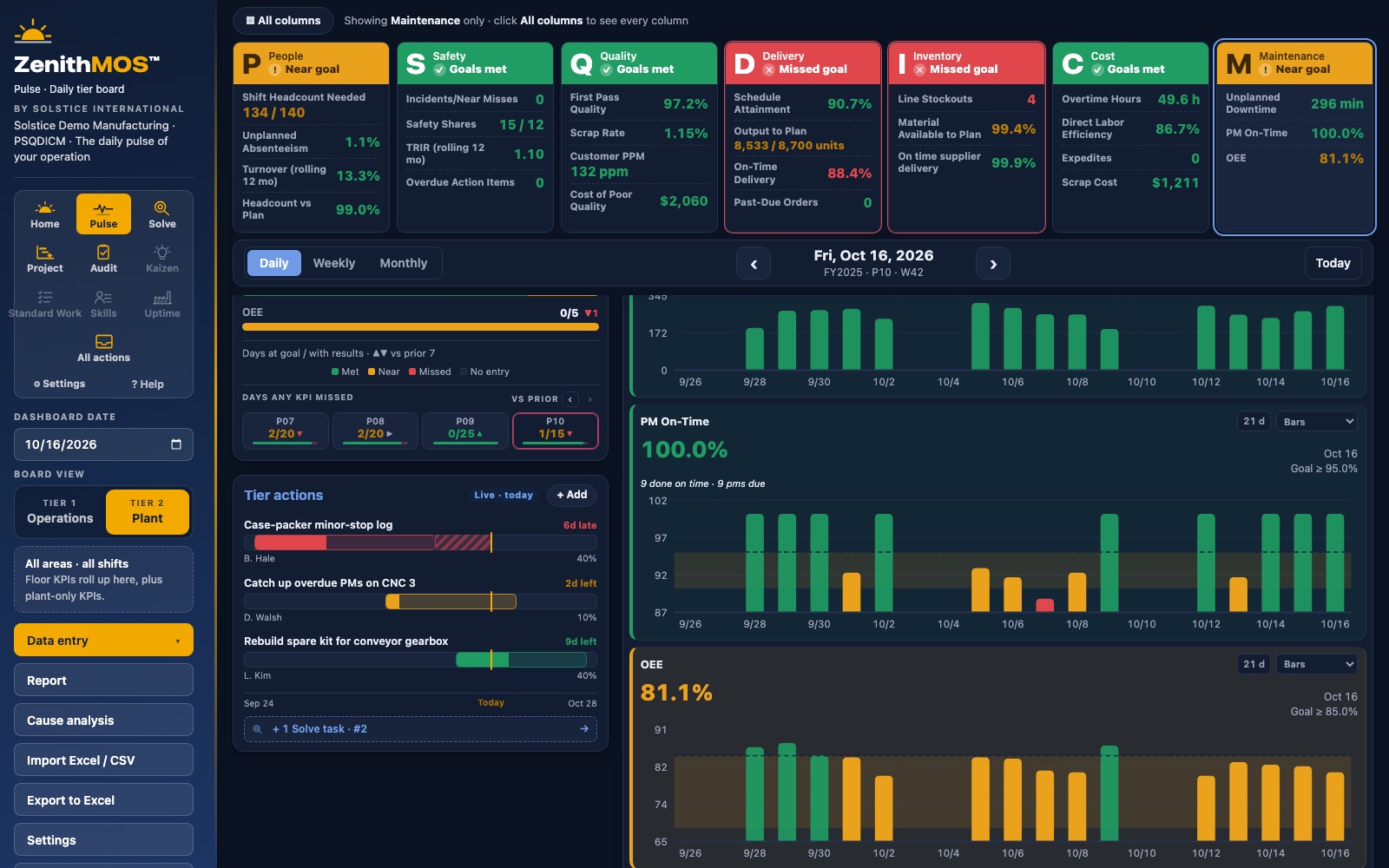Open Cause analysis
1389x868 pixels.
pyautogui.click(x=103, y=720)
